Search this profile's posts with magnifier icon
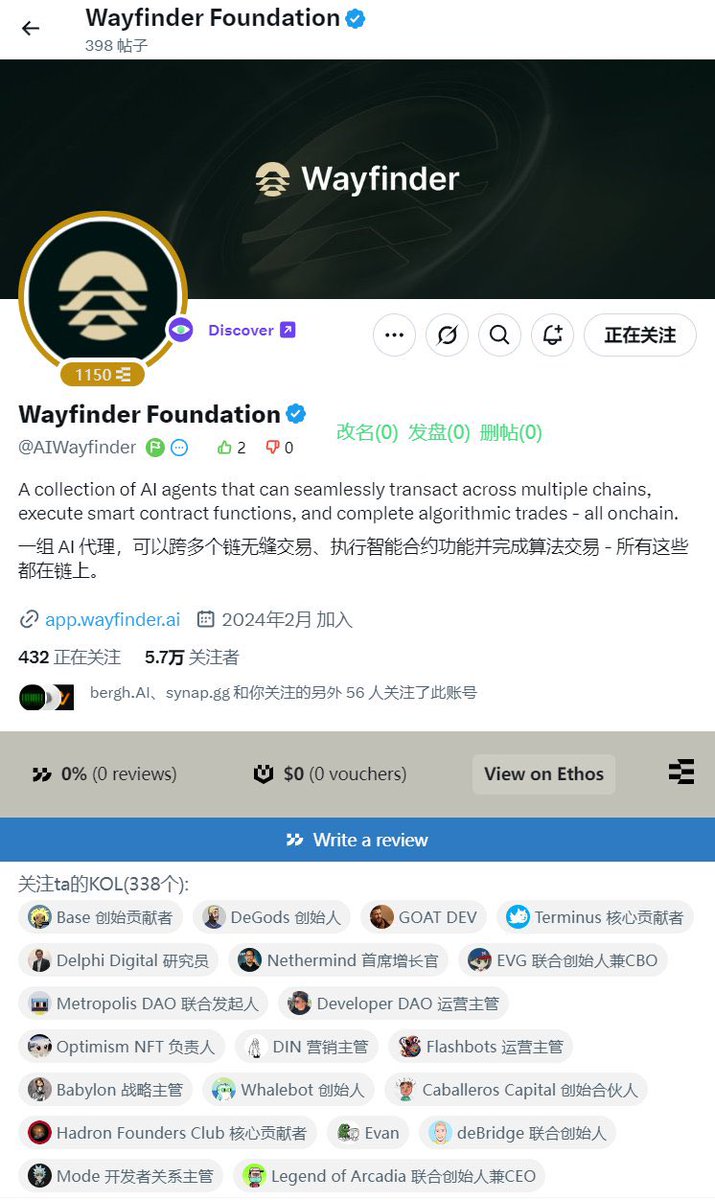 499,335
